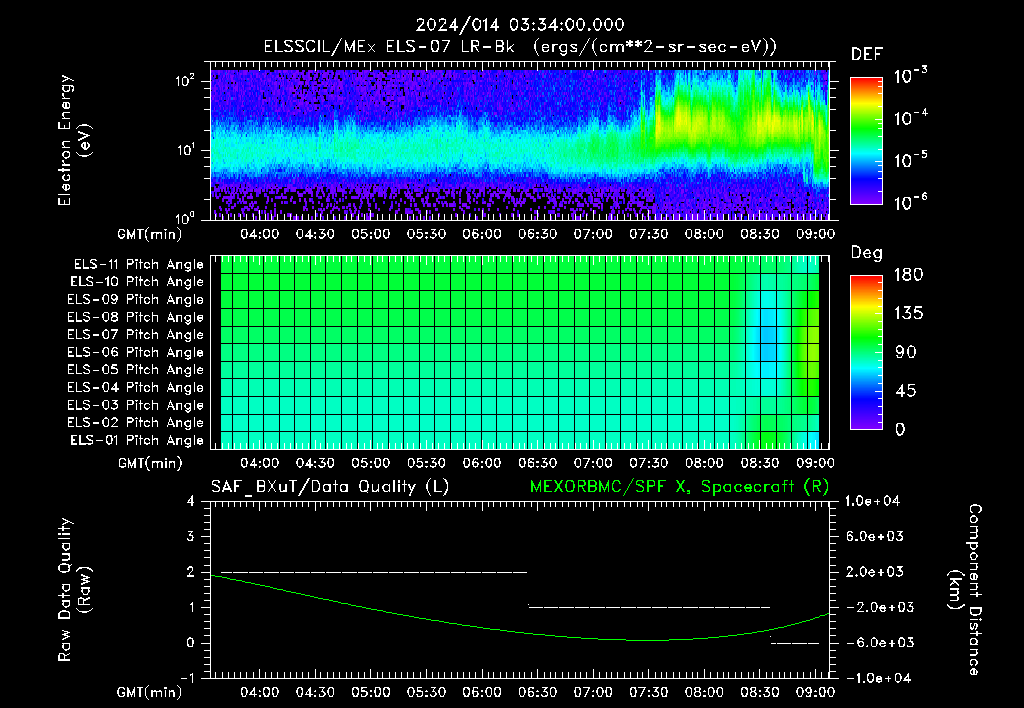Click the SAF_BXuT/Data Quality (L) legend label
1024x708 pixels.
330,487
